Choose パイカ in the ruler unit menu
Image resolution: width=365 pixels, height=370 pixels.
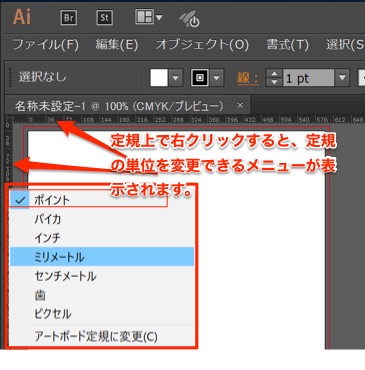pos(102,219)
